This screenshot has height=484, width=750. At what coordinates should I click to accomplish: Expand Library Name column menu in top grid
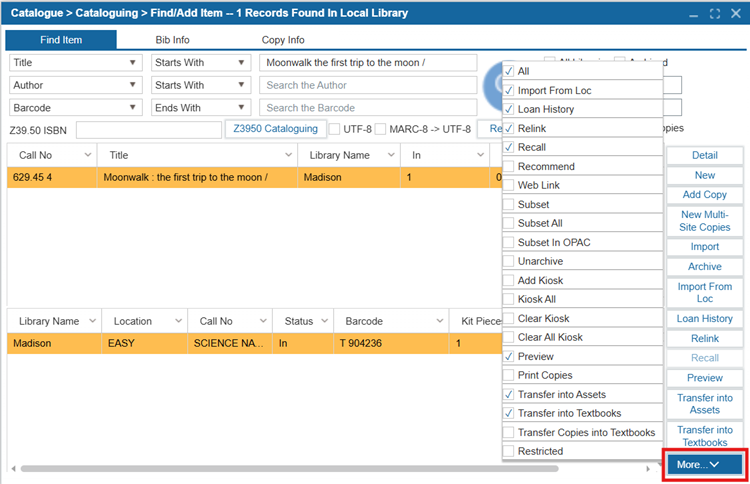click(391, 155)
